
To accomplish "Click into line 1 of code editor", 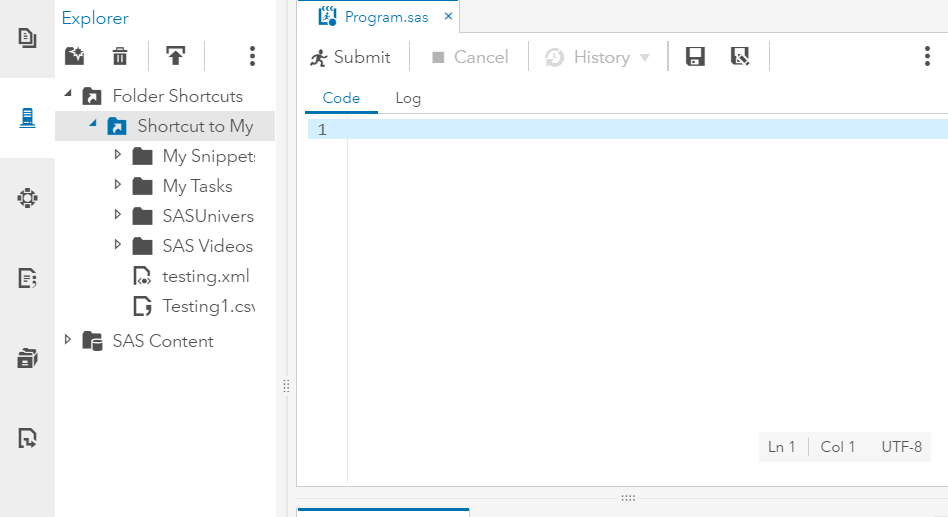I will [648, 129].
